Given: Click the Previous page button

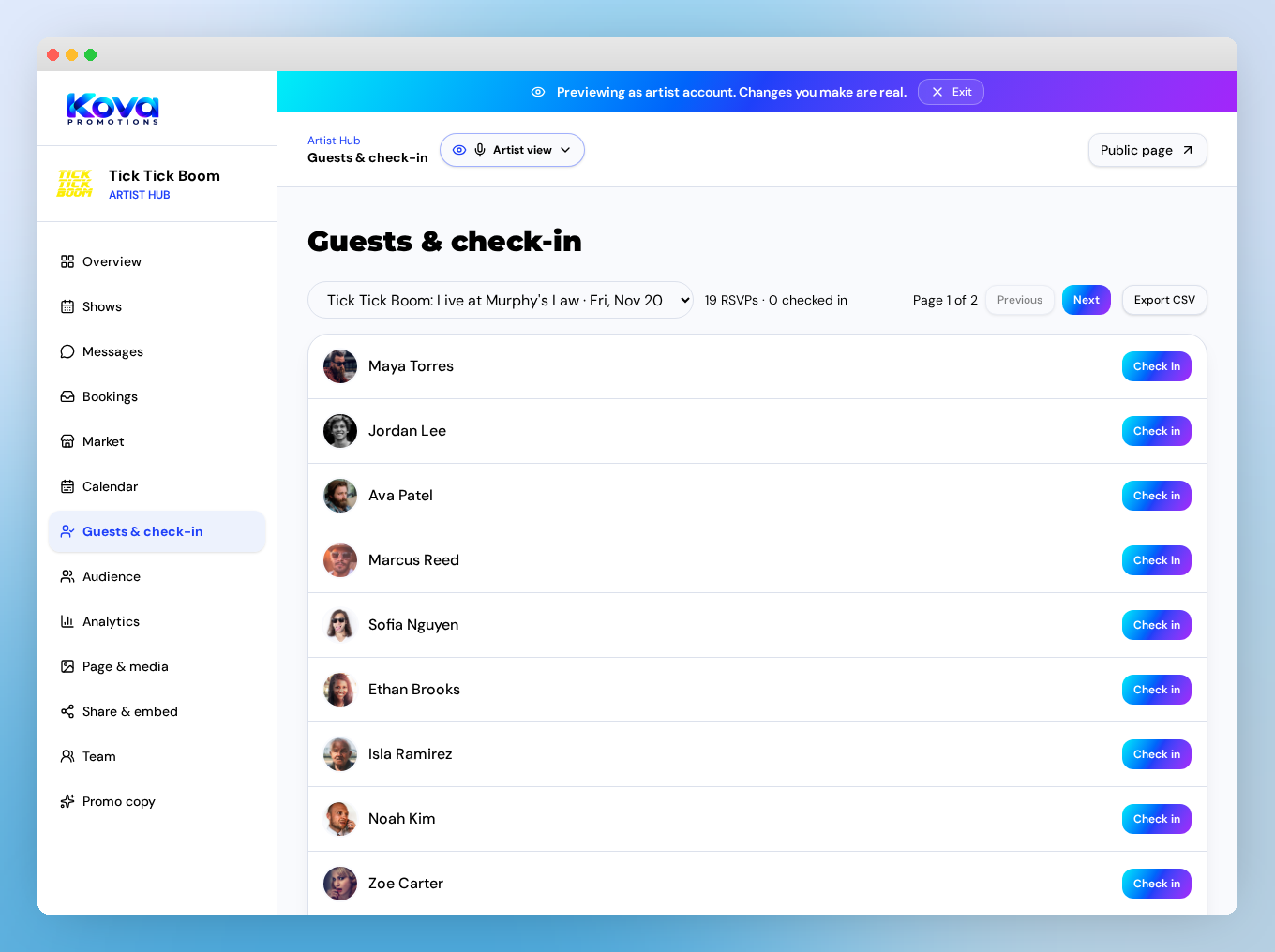Looking at the screenshot, I should coord(1020,300).
